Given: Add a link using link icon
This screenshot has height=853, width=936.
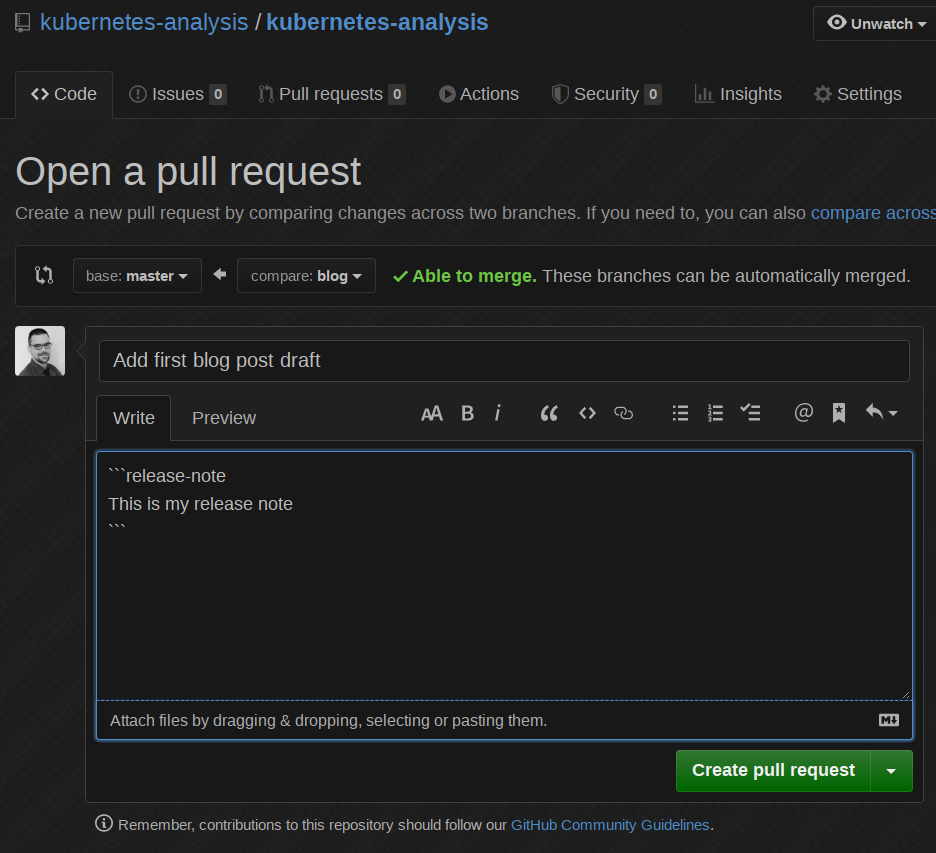Looking at the screenshot, I should [x=624, y=413].
